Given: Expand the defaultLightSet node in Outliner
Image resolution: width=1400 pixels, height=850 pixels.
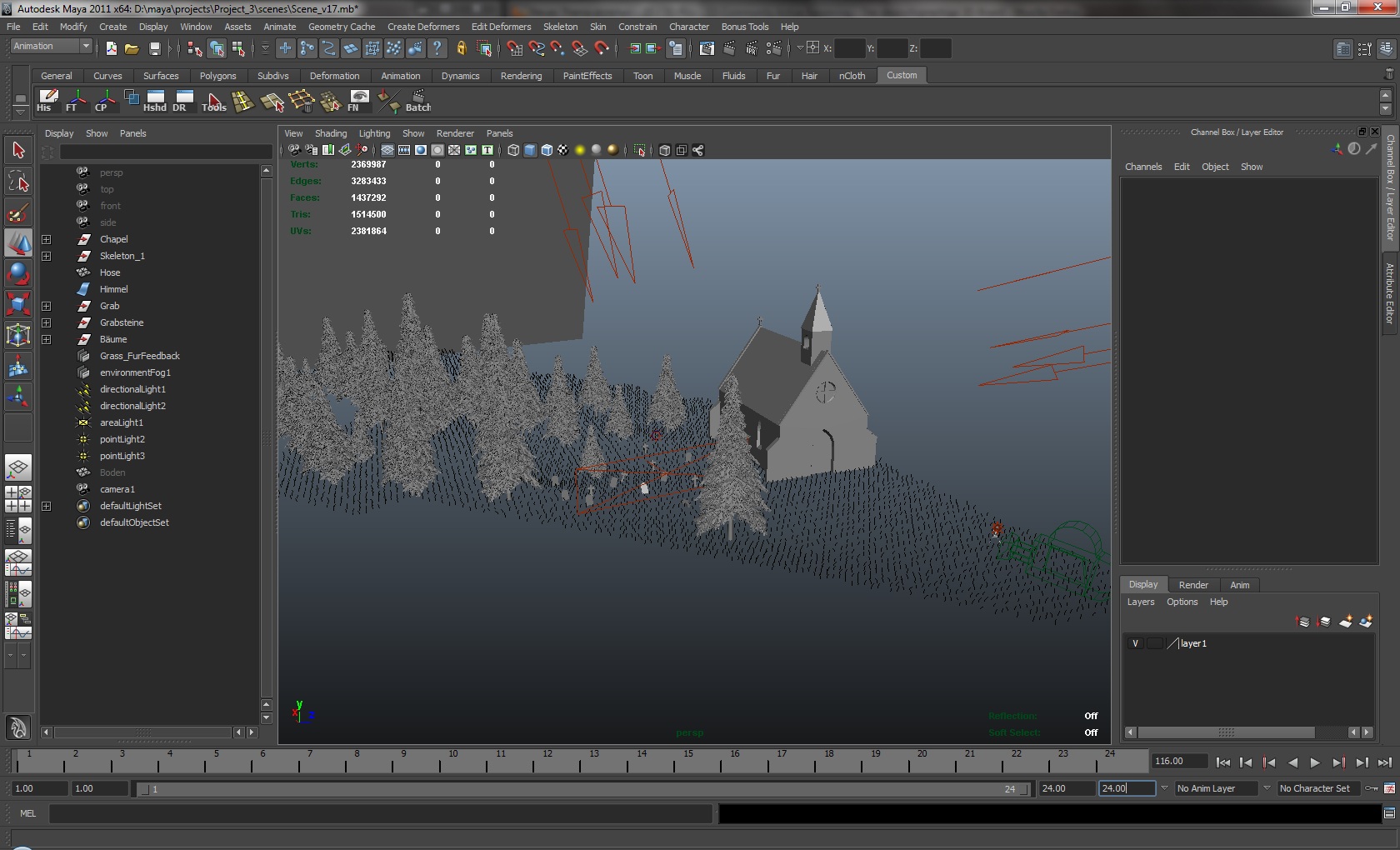Looking at the screenshot, I should (47, 506).
